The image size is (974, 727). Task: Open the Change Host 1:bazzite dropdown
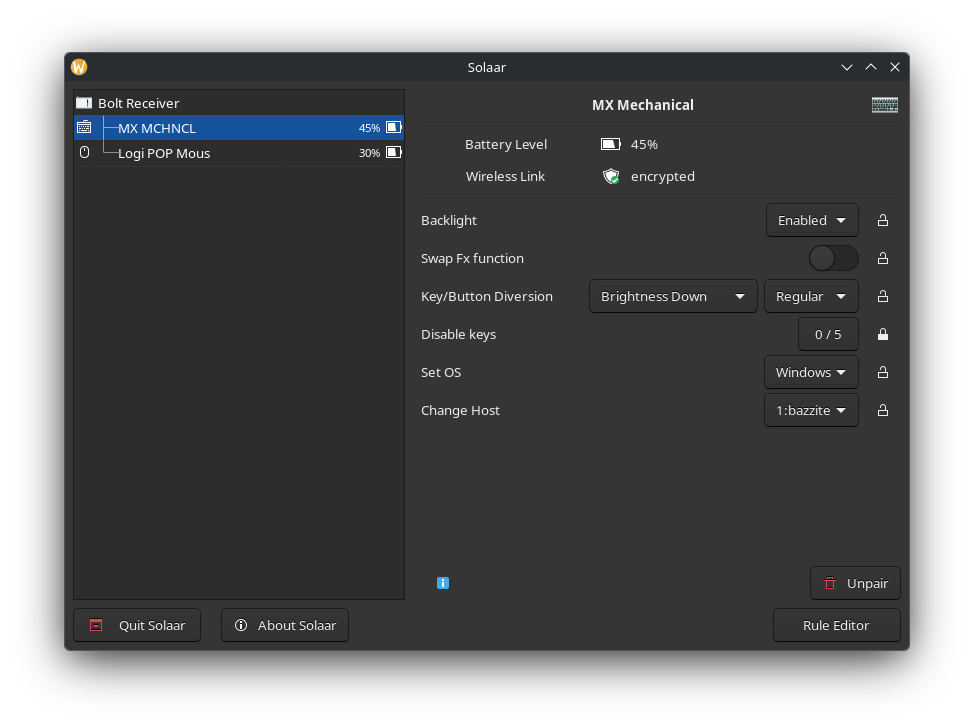[811, 410]
